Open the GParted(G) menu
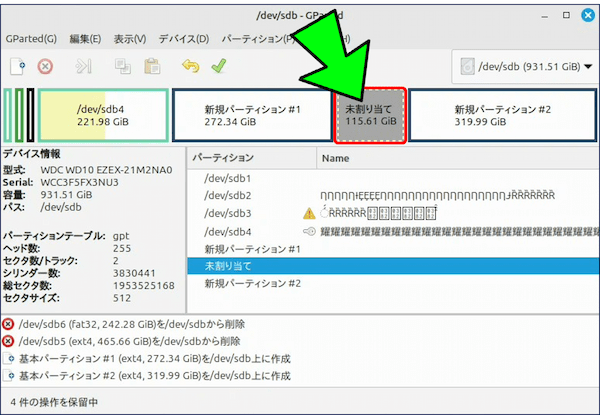 click(30, 39)
